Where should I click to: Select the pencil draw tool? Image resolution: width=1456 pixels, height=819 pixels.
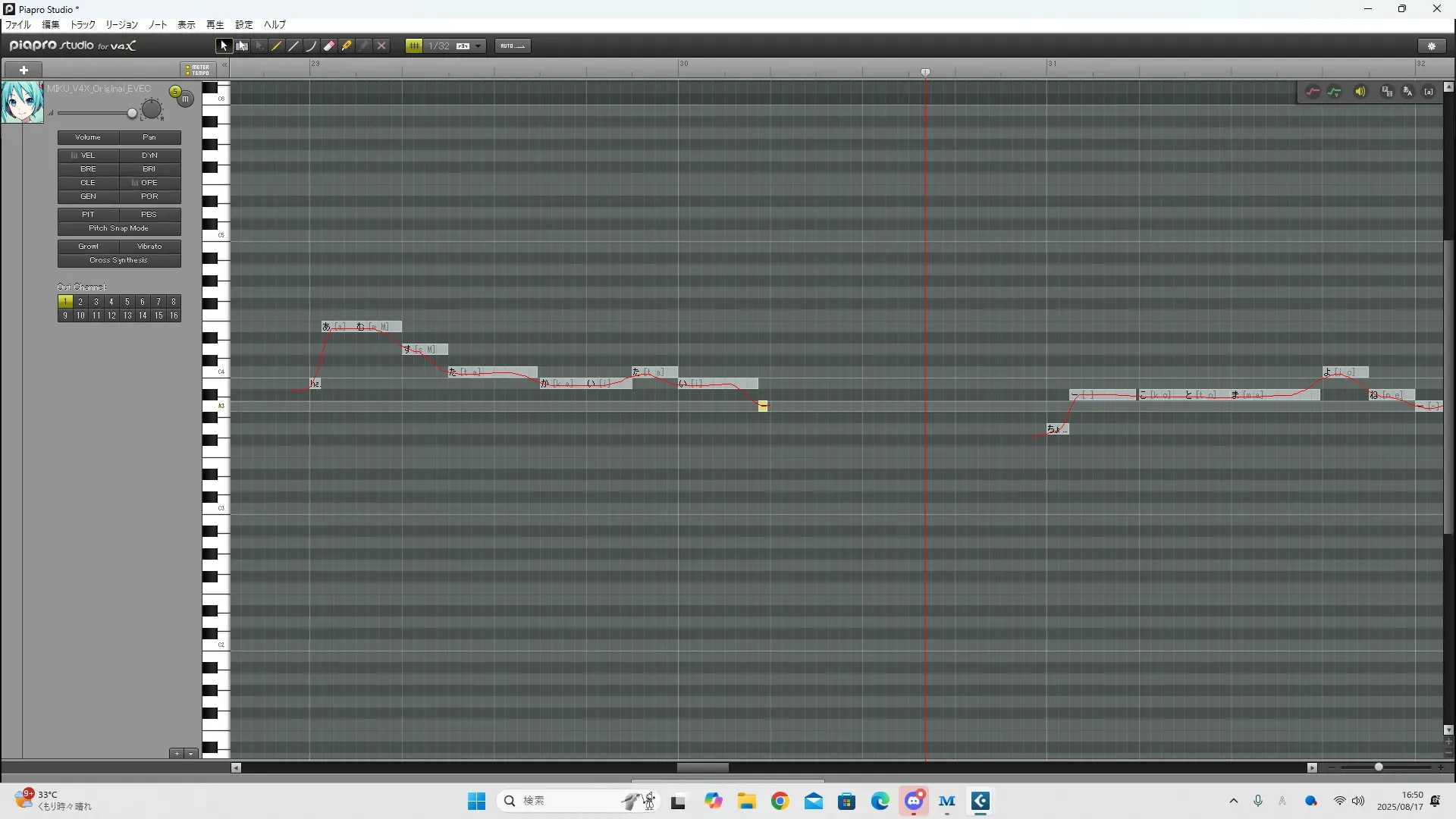click(277, 46)
